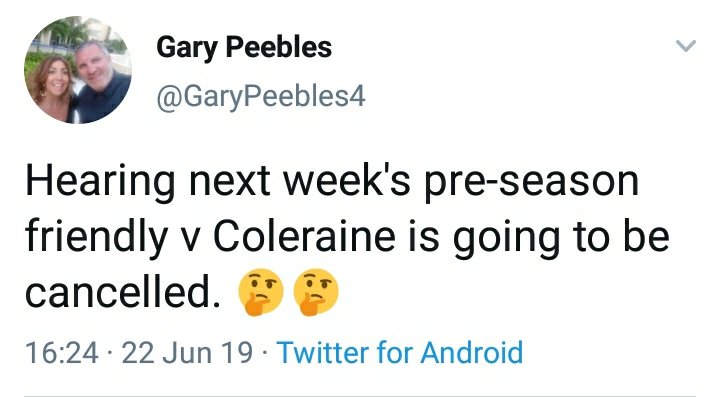Click the 16:24 timestamp
Viewport: 720px width, 397px height.
[x=62, y=352]
